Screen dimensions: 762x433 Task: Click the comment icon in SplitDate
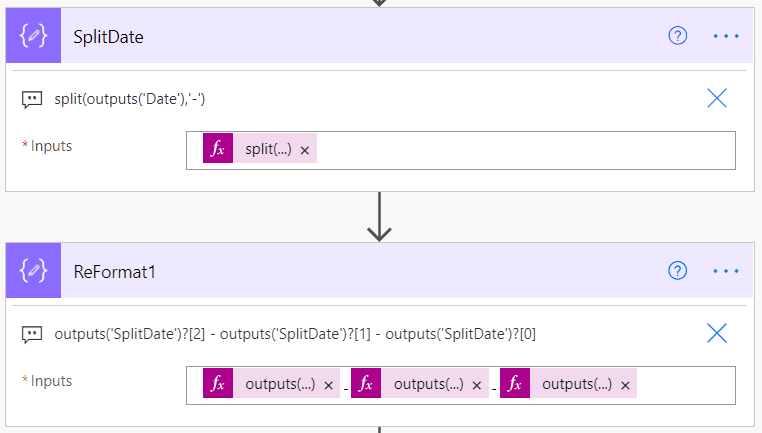point(32,99)
